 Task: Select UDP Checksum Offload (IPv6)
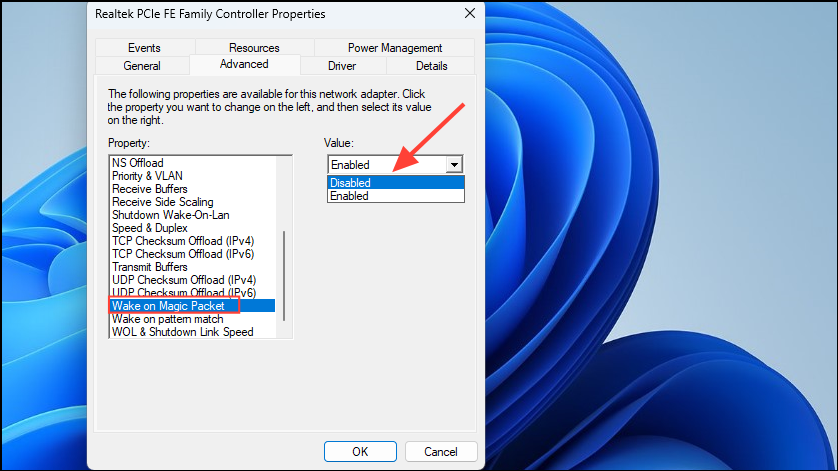tap(184, 292)
